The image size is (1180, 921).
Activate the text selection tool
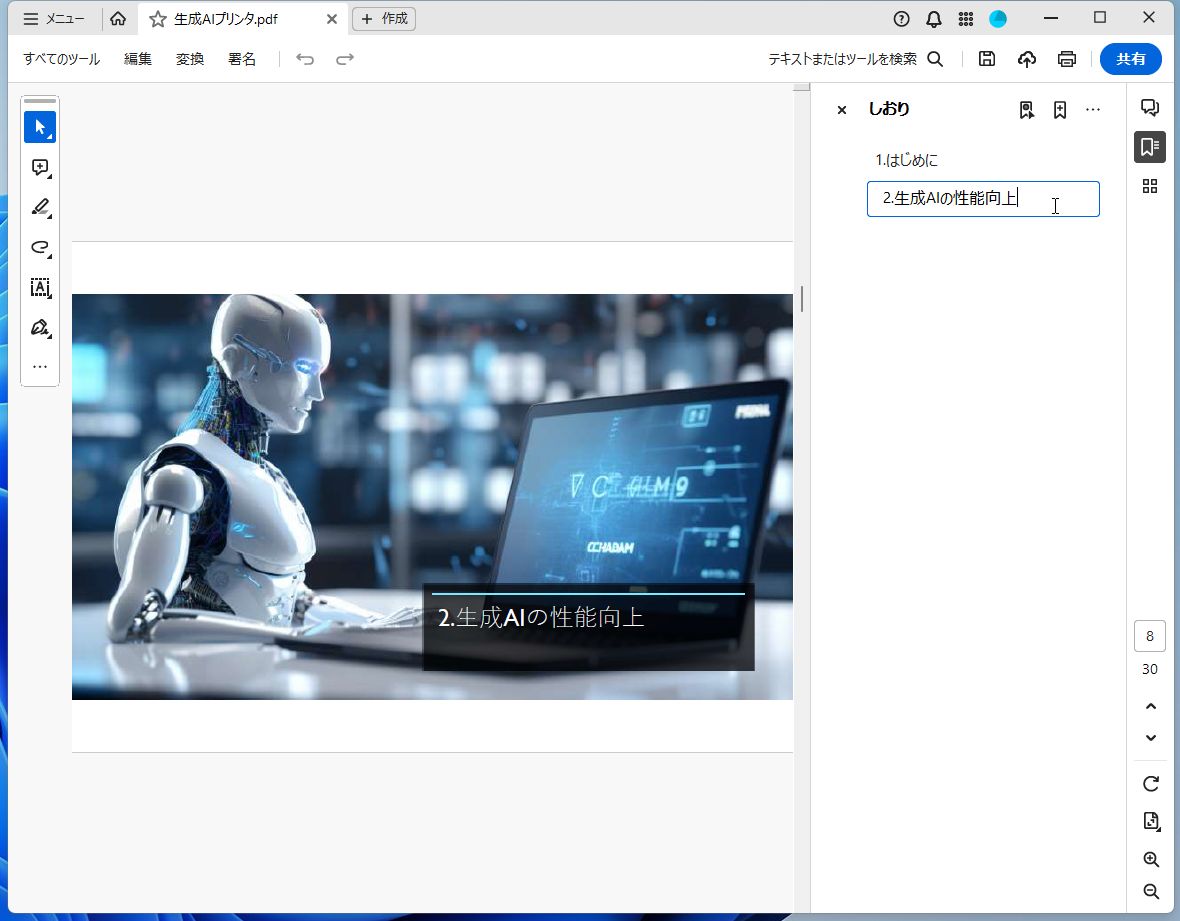[40, 288]
